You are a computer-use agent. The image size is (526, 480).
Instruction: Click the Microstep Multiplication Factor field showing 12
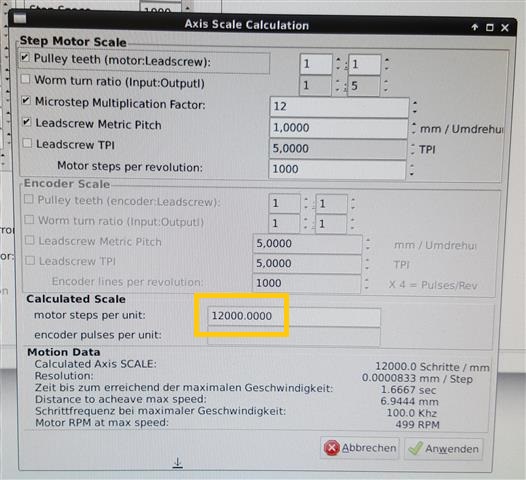pyautogui.click(x=339, y=107)
